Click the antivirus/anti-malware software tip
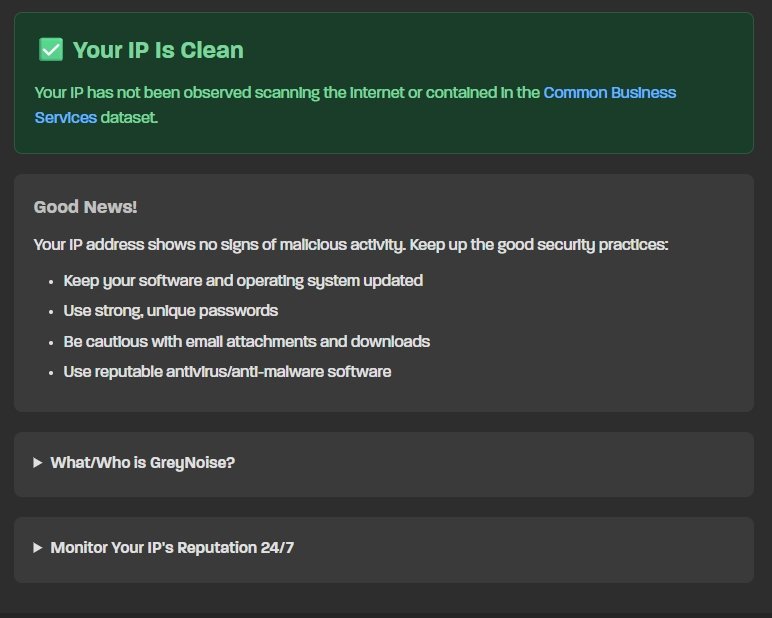The image size is (772, 618). click(x=227, y=372)
